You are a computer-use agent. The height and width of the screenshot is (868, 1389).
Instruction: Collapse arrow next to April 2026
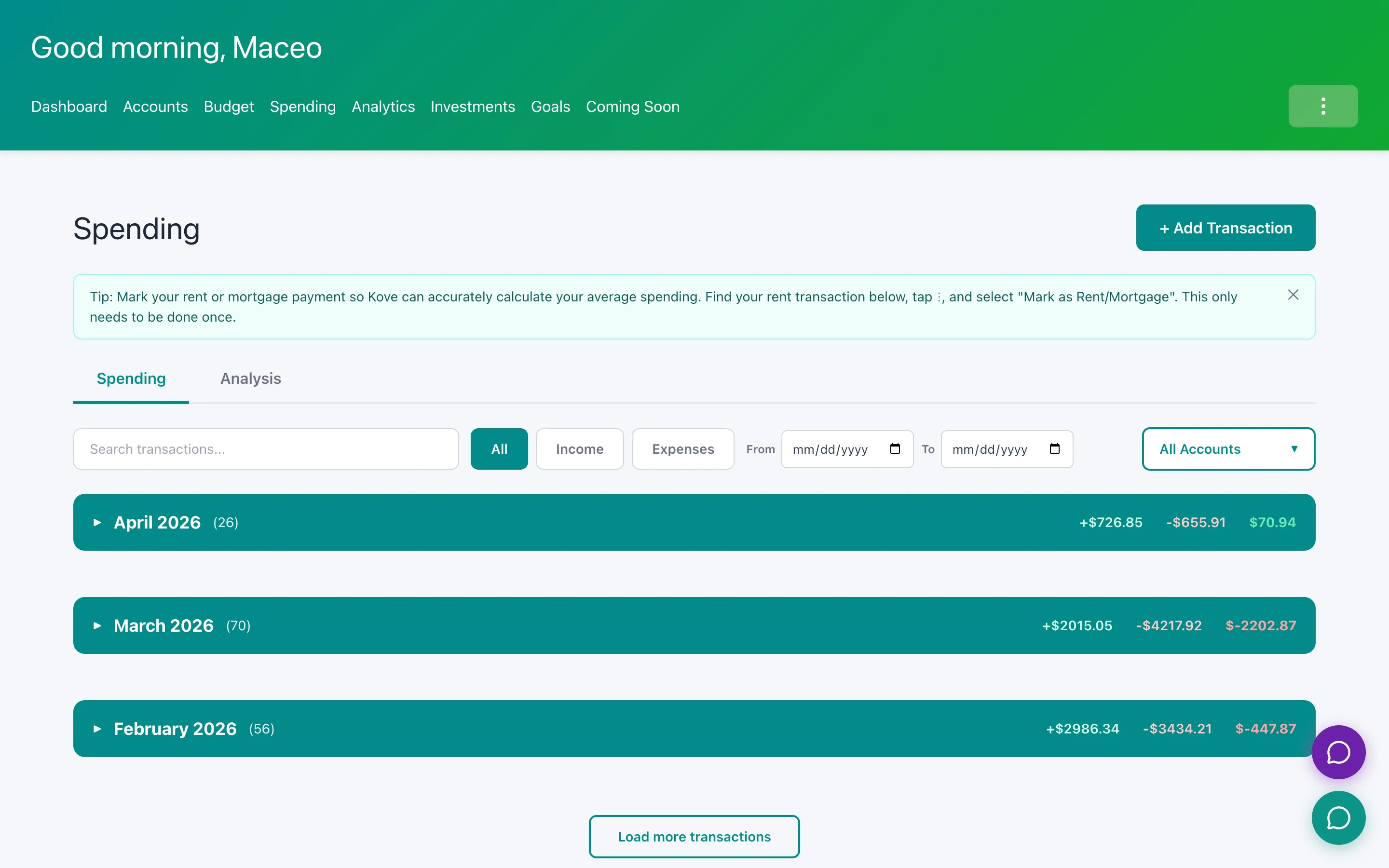(96, 522)
